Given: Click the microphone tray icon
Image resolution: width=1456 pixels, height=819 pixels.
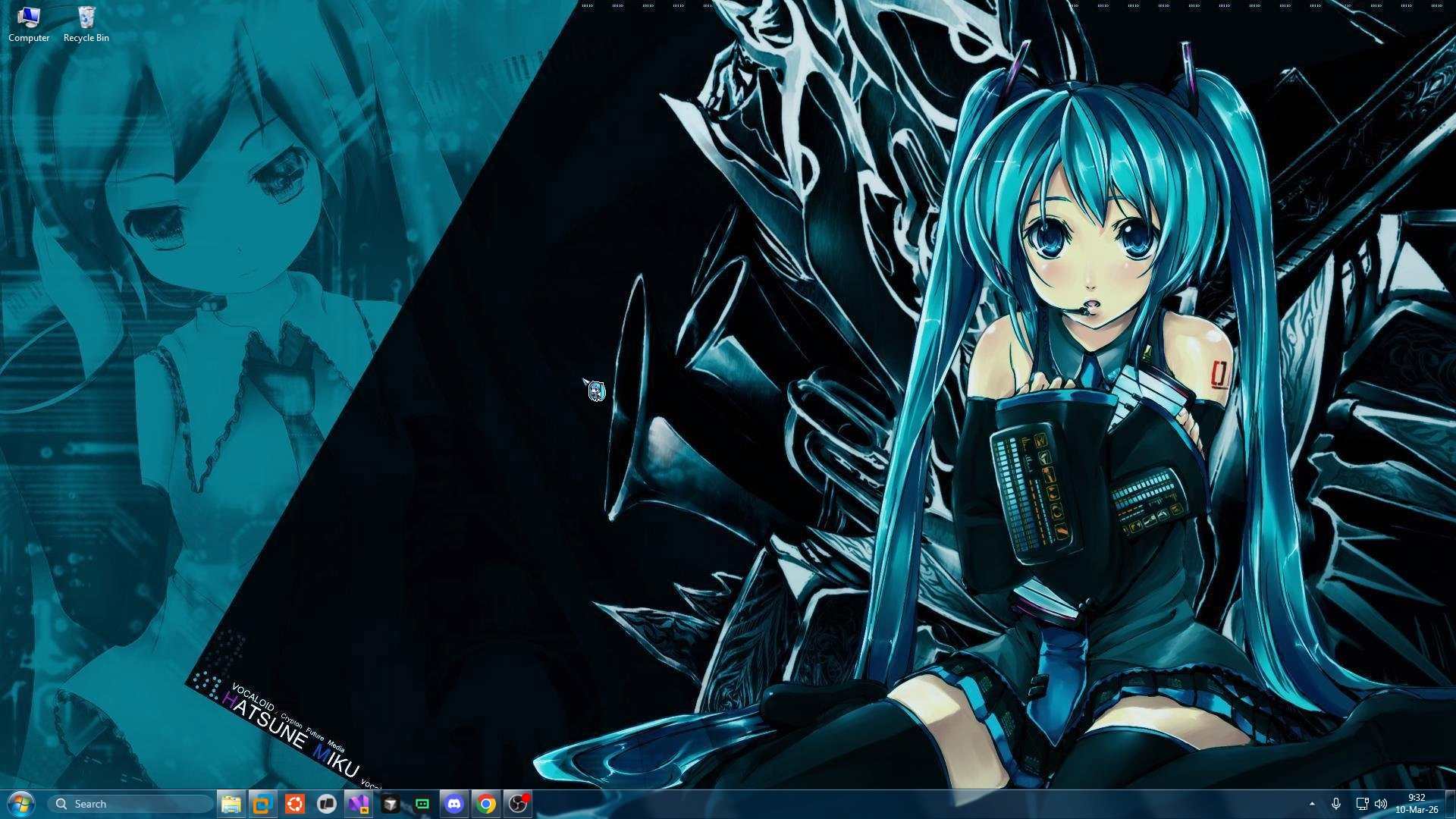Looking at the screenshot, I should (x=1336, y=804).
